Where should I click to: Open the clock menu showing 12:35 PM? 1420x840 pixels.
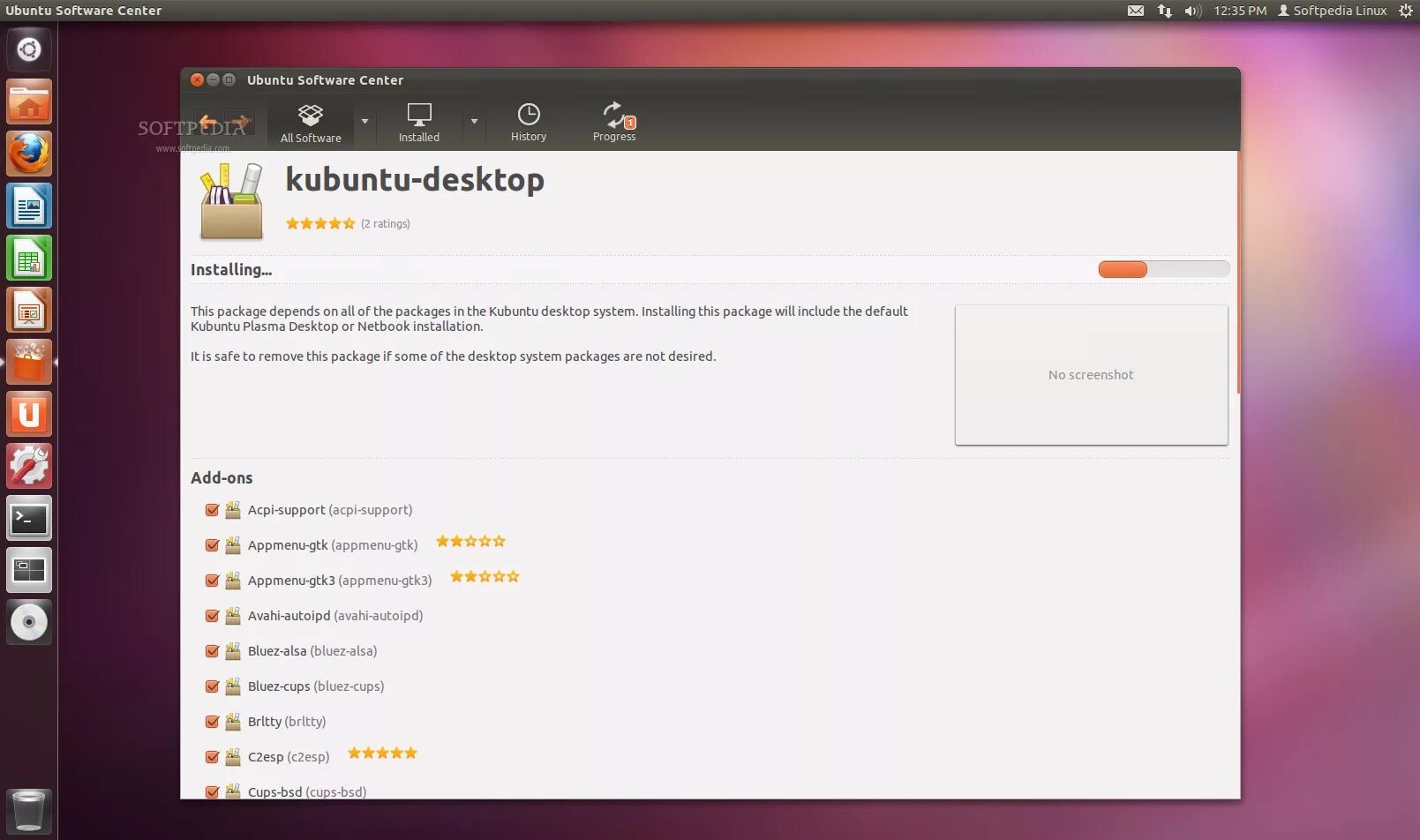click(x=1240, y=11)
